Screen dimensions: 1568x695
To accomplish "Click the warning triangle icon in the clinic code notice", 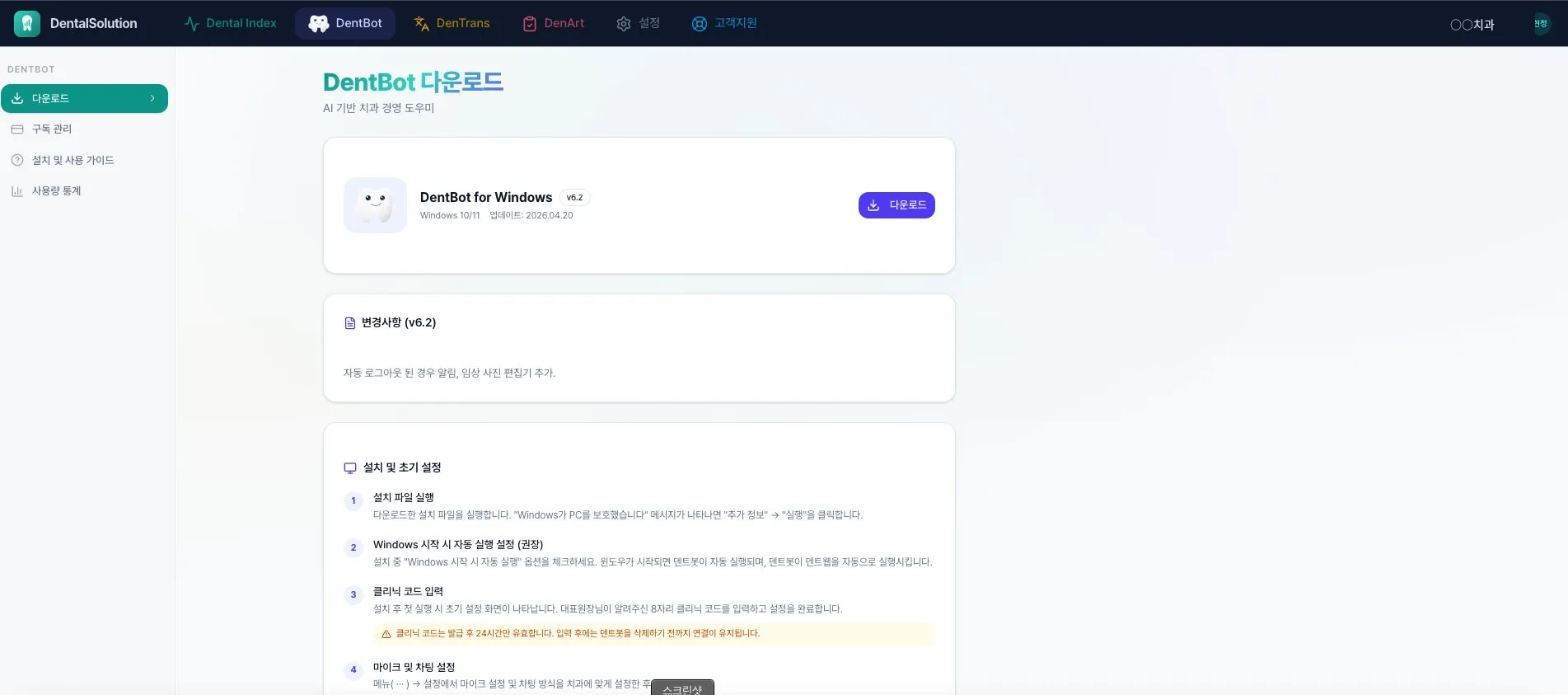I will click(x=386, y=634).
